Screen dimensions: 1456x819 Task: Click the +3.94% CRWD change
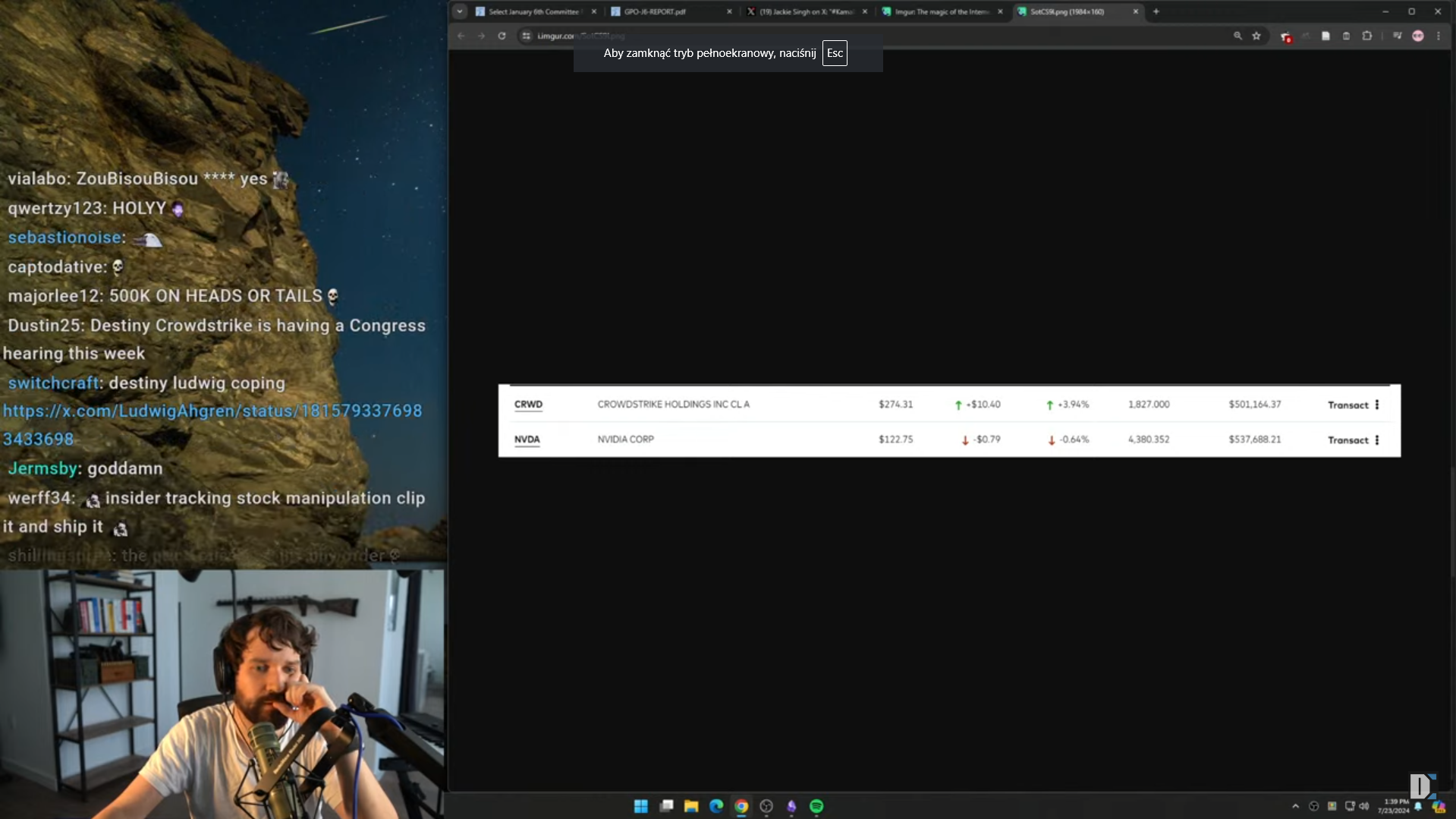coord(1068,405)
